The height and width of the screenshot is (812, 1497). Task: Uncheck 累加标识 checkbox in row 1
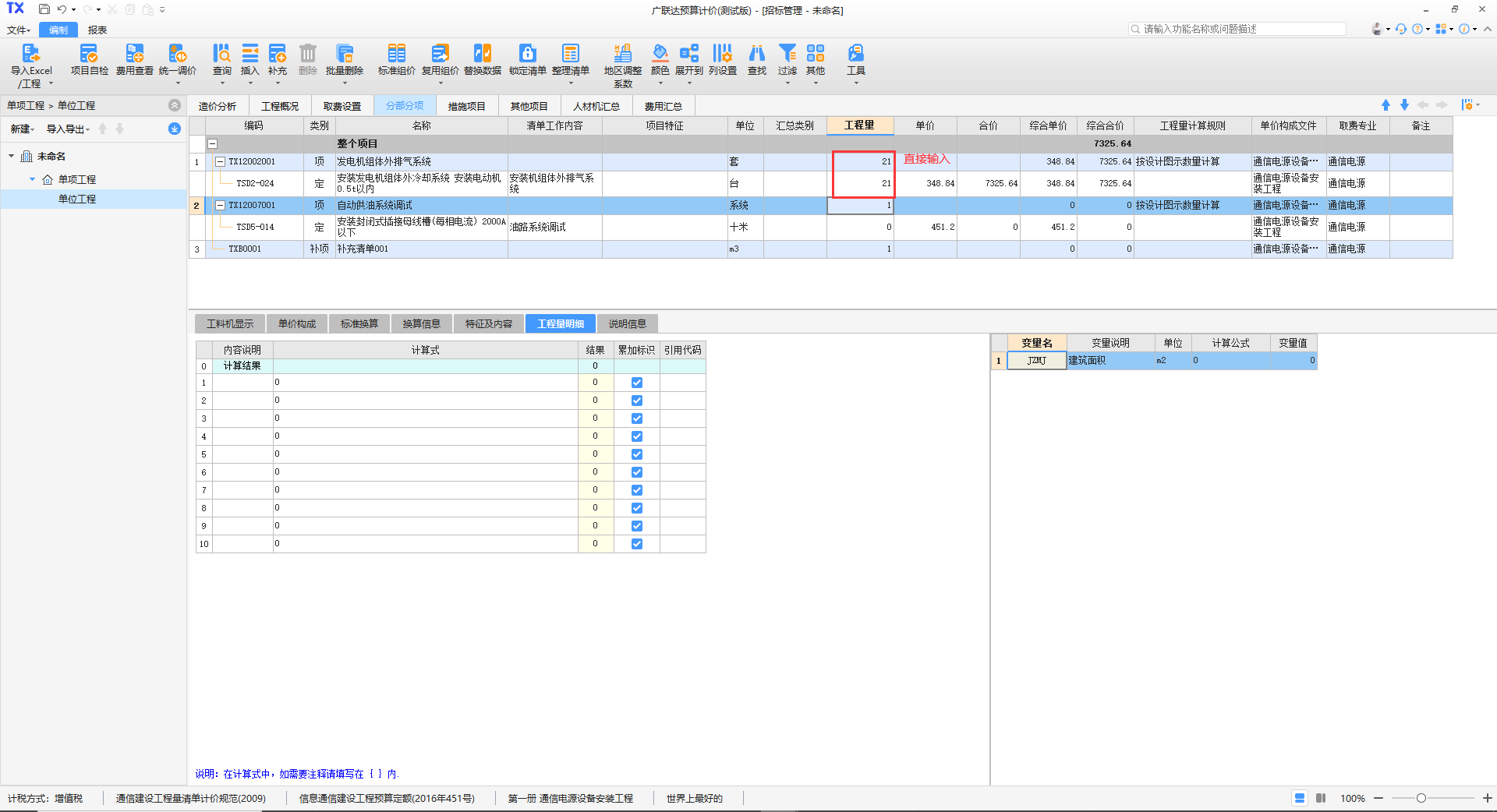click(637, 383)
